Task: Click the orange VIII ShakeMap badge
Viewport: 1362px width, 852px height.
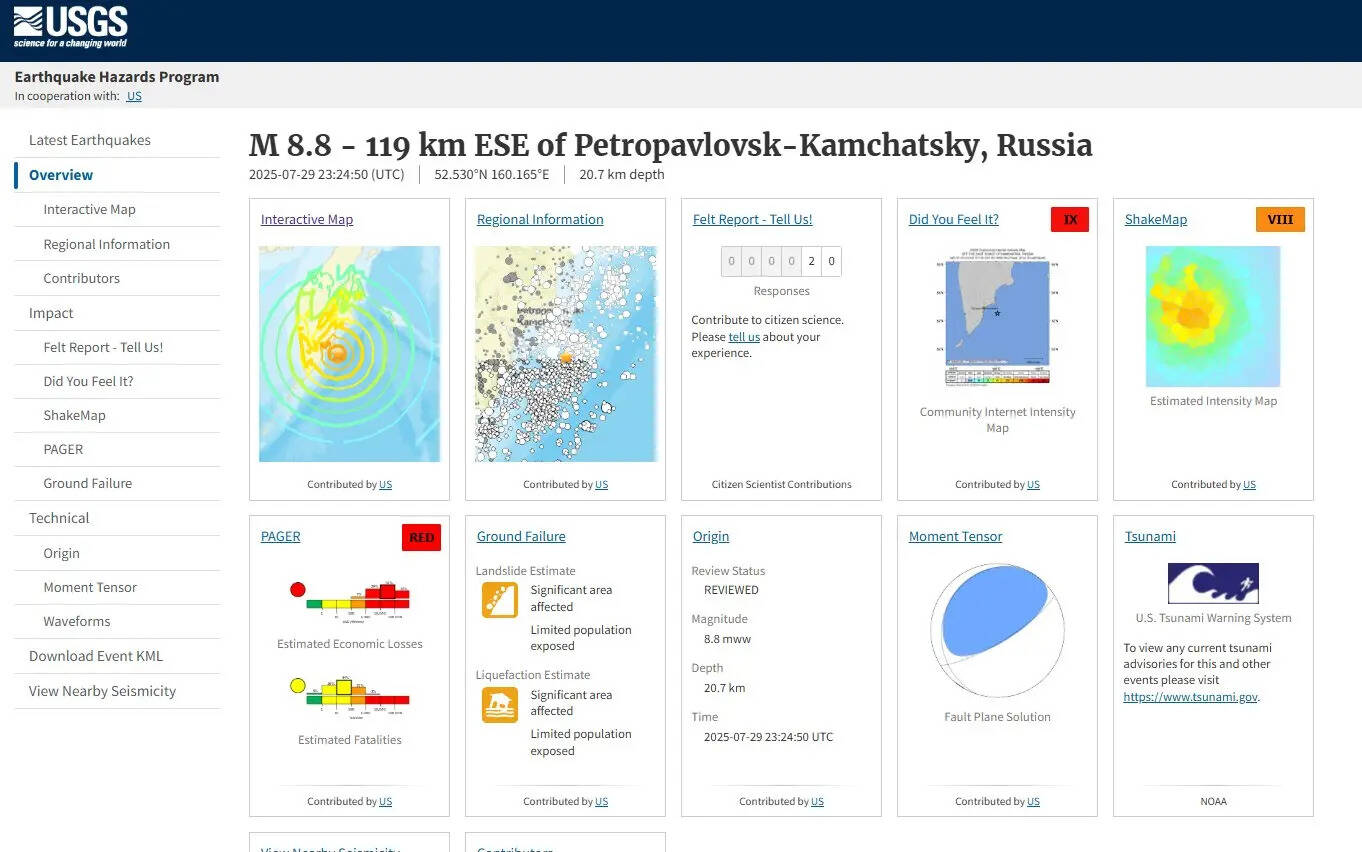Action: [x=1279, y=219]
